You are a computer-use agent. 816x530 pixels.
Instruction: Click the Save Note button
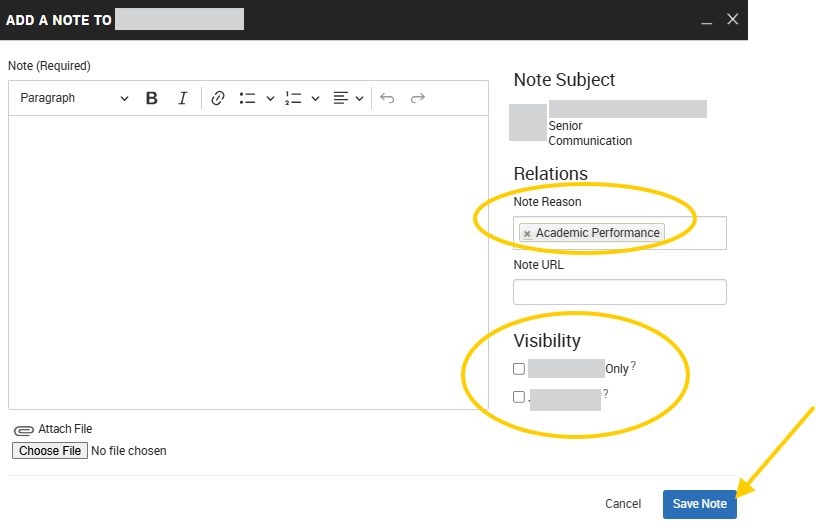(x=699, y=504)
